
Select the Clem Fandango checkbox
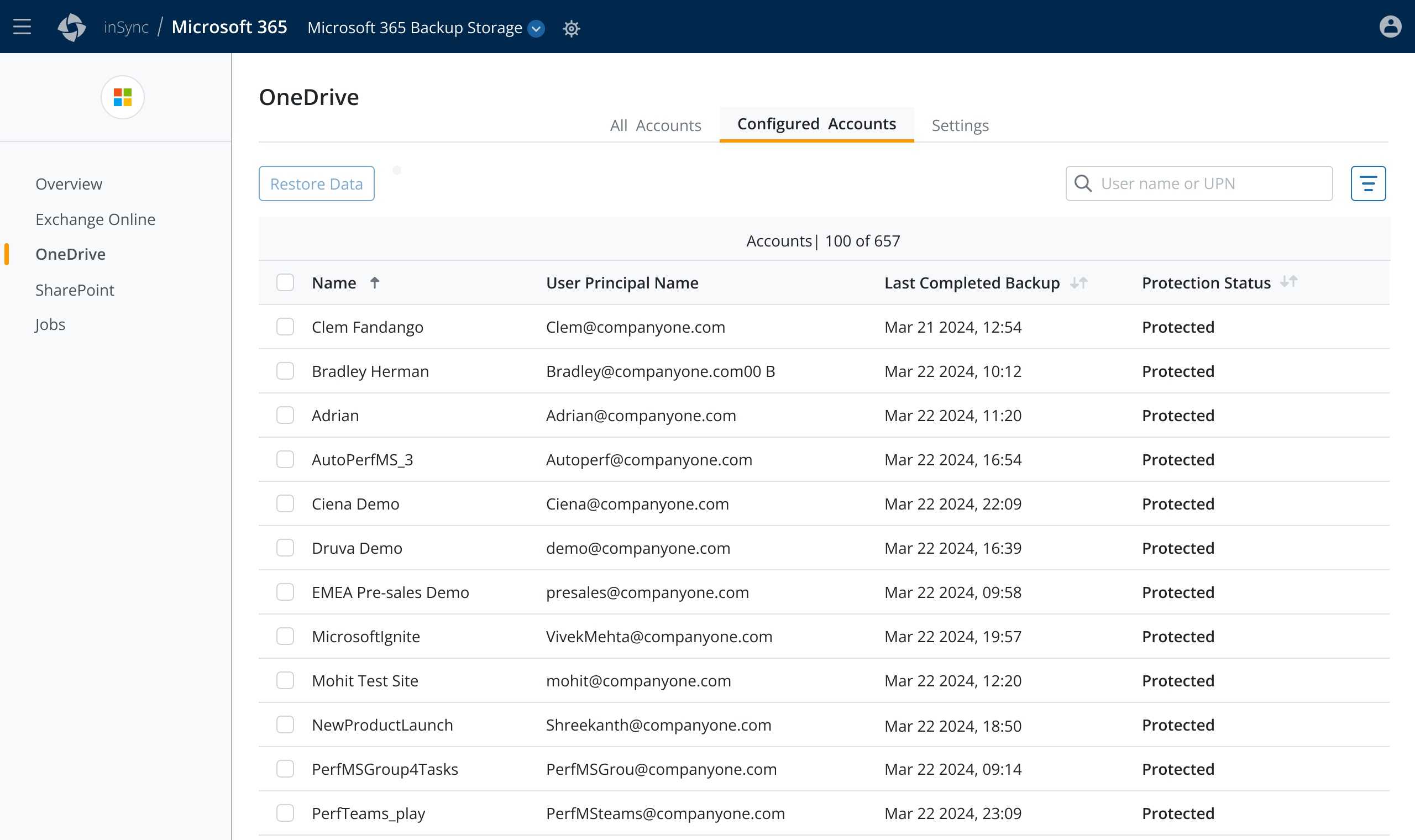tap(285, 327)
